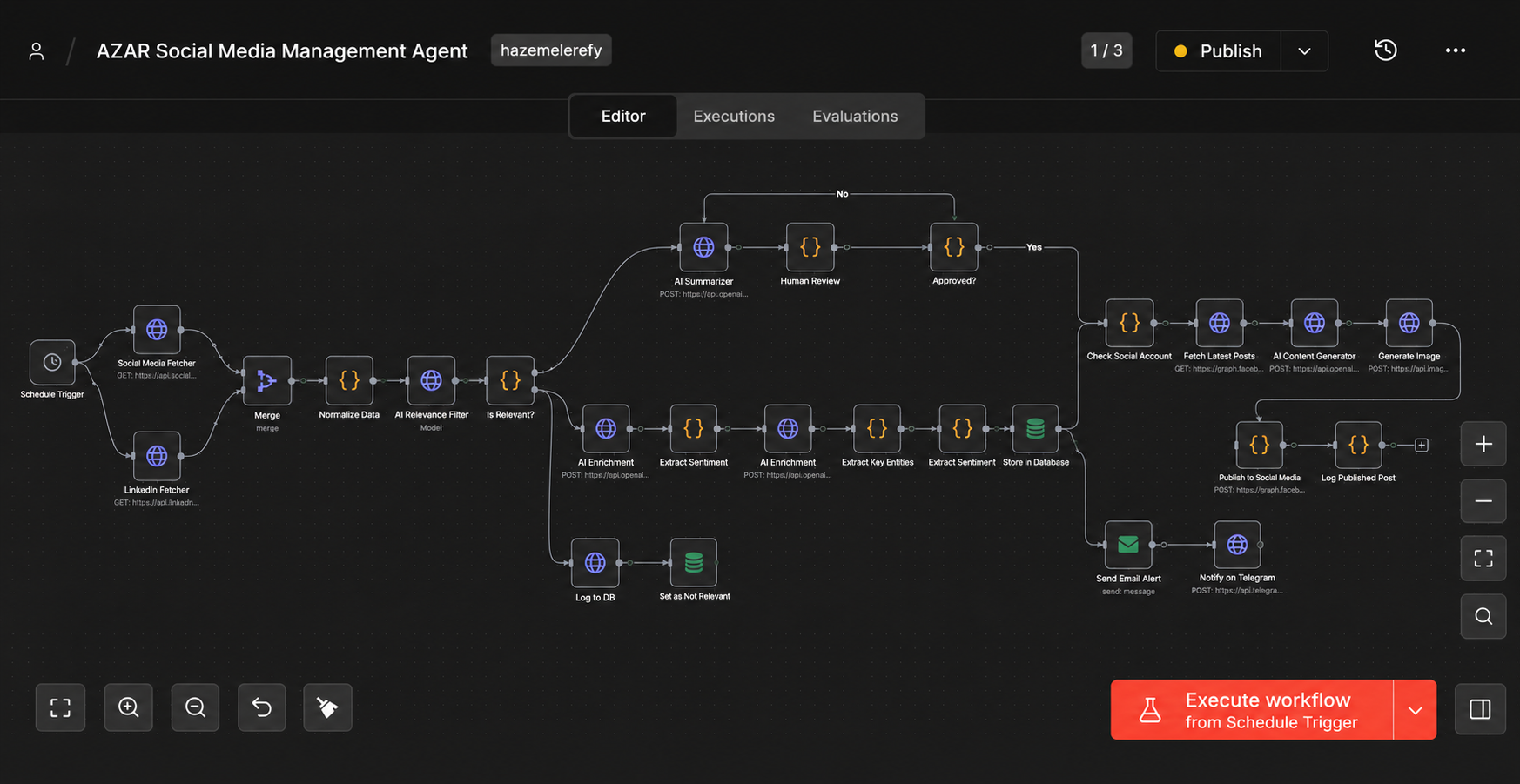
Task: Select the Extract Key Entities node
Action: pos(877,428)
